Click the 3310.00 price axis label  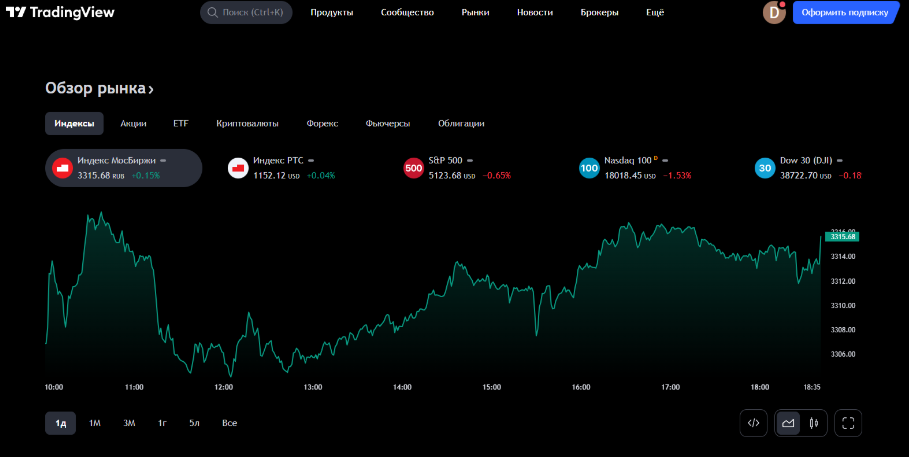843,305
